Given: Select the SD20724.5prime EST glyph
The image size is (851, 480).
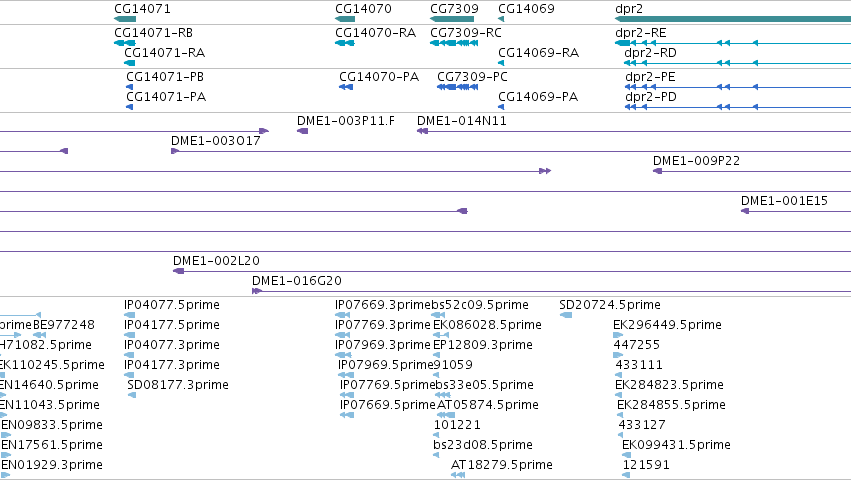Looking at the screenshot, I should coord(566,315).
